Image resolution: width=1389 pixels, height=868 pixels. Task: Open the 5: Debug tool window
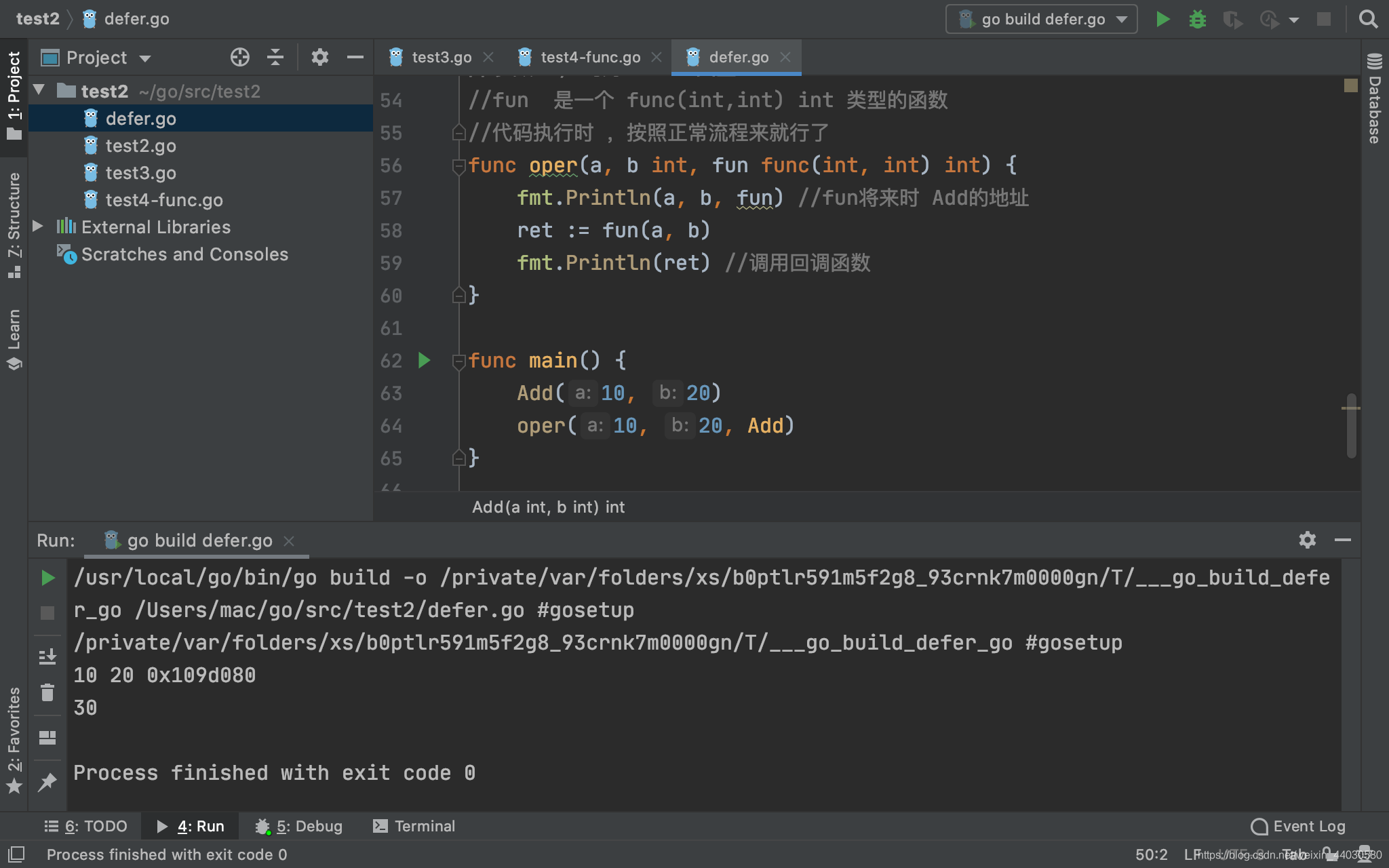point(298,826)
